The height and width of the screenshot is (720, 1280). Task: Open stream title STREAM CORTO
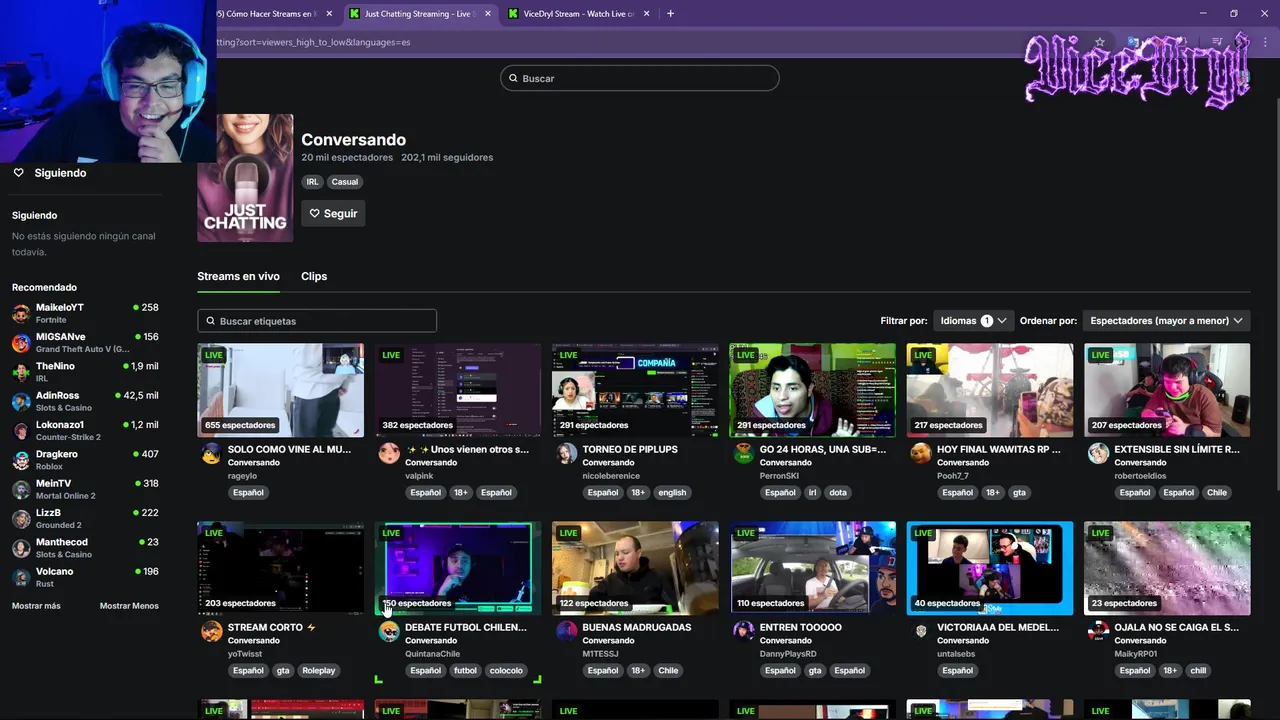point(271,627)
